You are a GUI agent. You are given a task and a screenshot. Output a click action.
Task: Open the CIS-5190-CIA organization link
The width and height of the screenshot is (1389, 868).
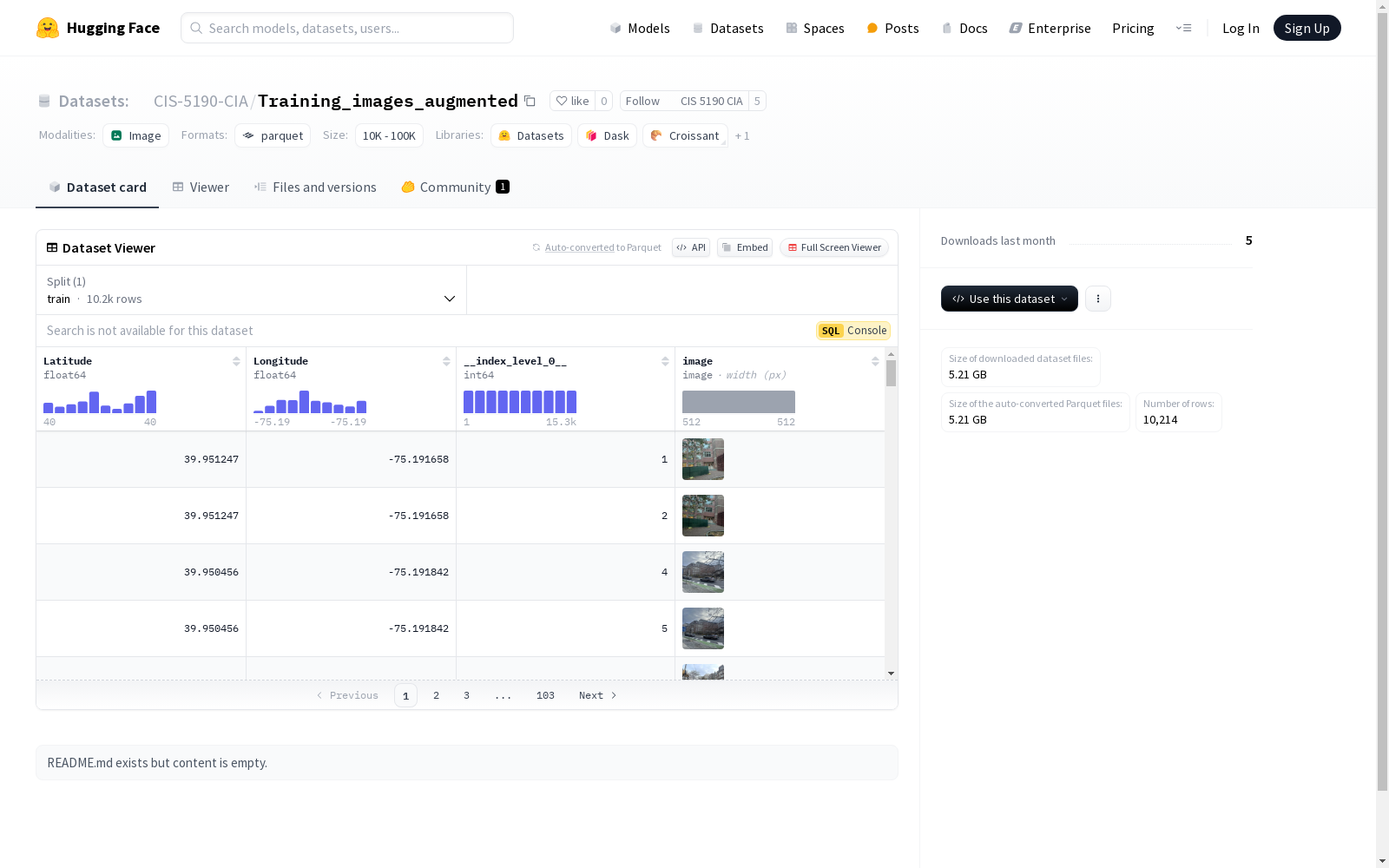pos(201,101)
